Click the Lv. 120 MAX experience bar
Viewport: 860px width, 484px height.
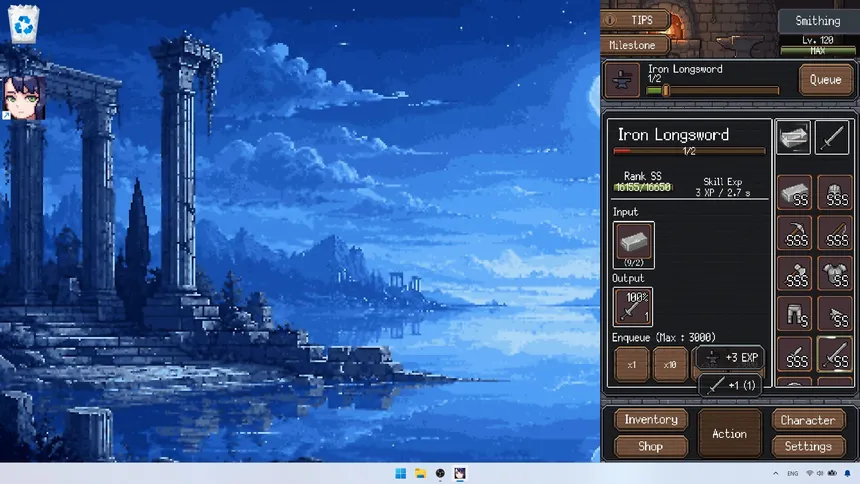click(x=817, y=50)
